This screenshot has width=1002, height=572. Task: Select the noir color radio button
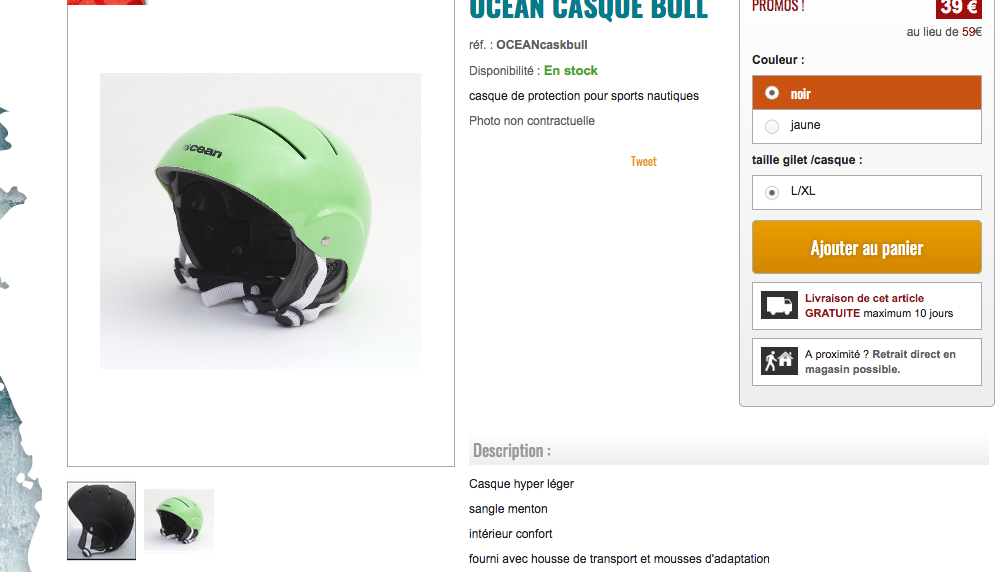click(772, 93)
